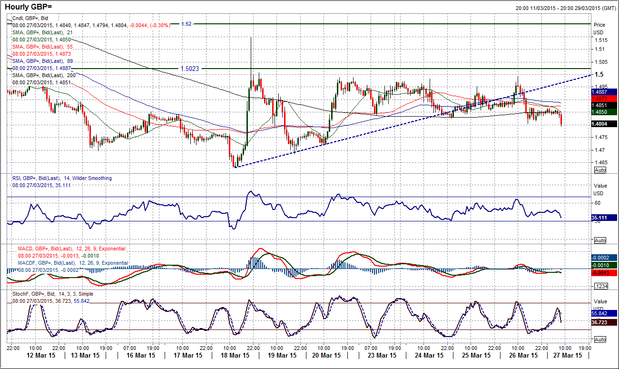Screen dimensions: 619x369
Task: Click the Auto button in the Stochastic panel
Action: pos(600,339)
